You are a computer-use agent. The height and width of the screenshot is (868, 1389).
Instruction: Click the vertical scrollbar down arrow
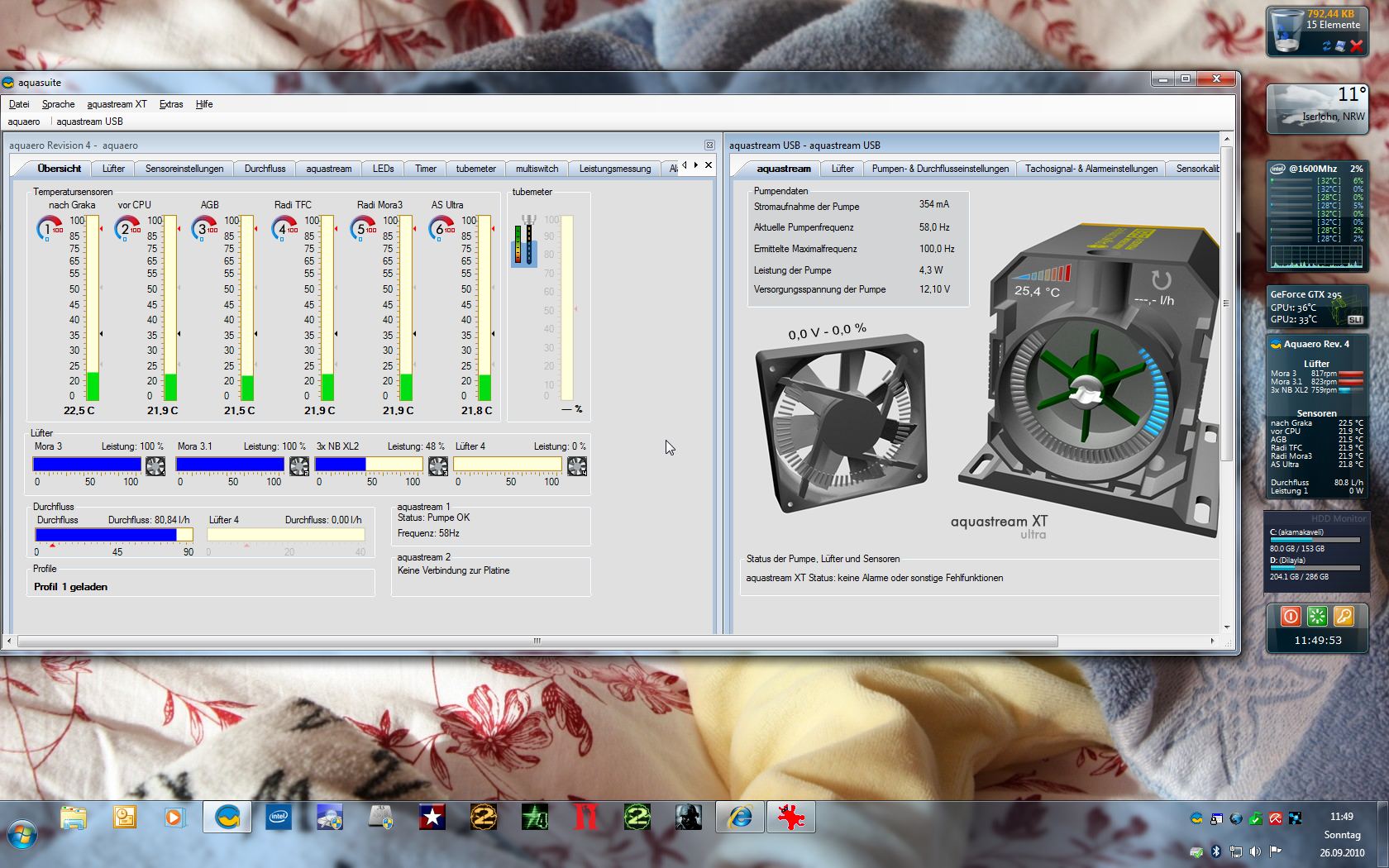[1227, 627]
